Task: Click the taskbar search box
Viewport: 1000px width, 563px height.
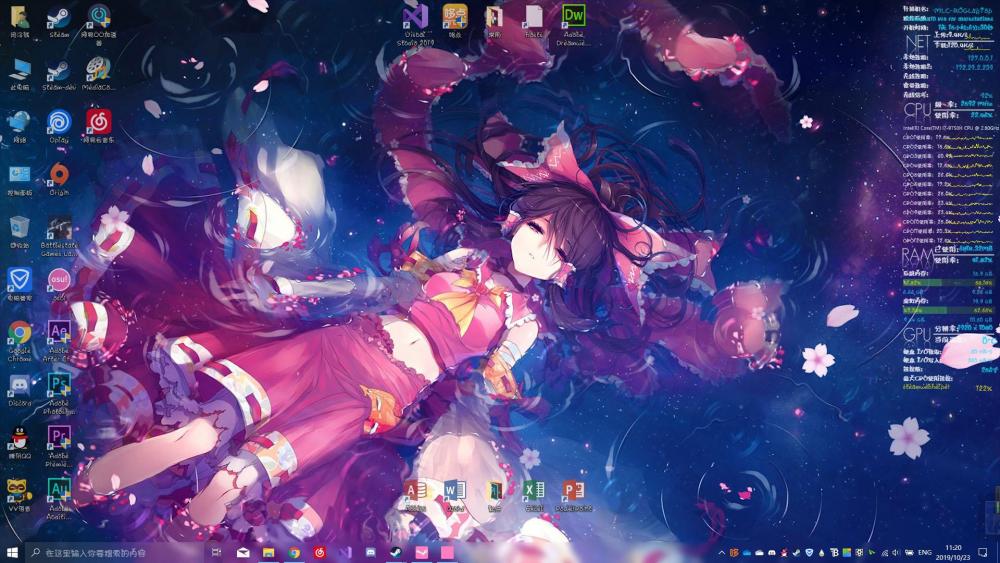Action: click(x=115, y=552)
